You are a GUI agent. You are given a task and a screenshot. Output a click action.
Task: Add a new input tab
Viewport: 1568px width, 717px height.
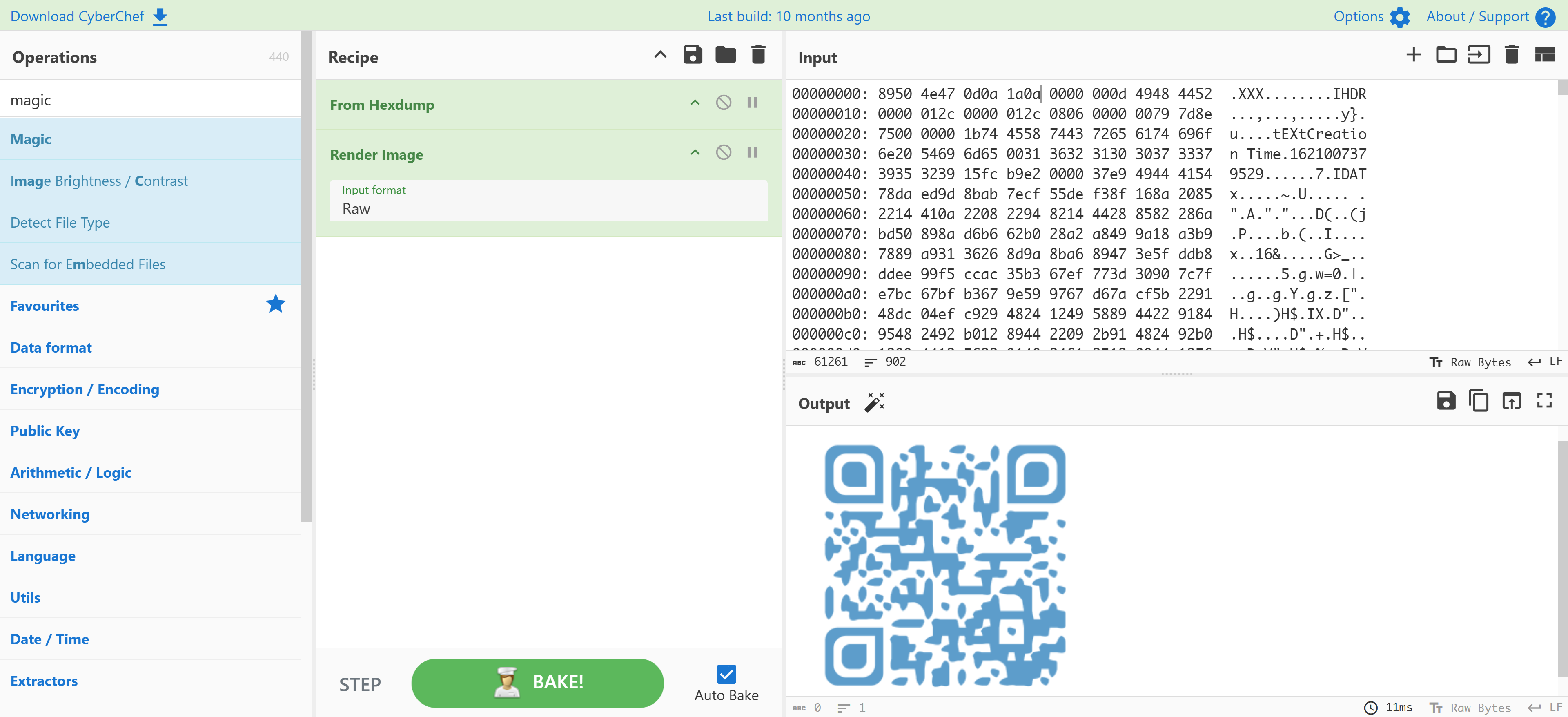tap(1413, 55)
